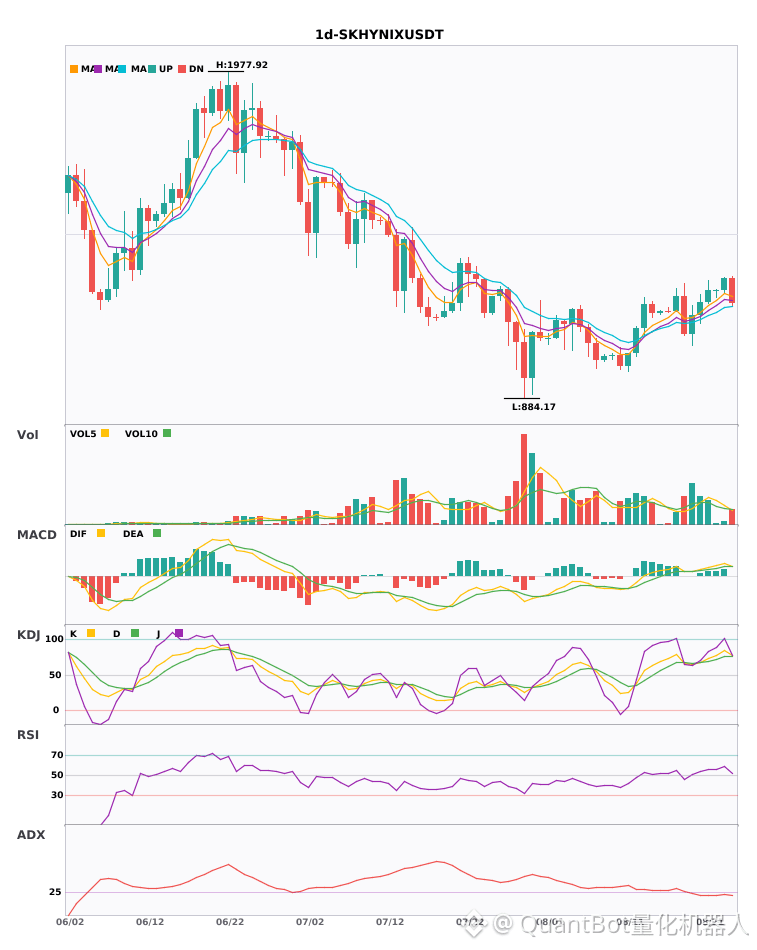Select the green VOL10 legend swatch
This screenshot has height=950, width=757.
click(167, 433)
